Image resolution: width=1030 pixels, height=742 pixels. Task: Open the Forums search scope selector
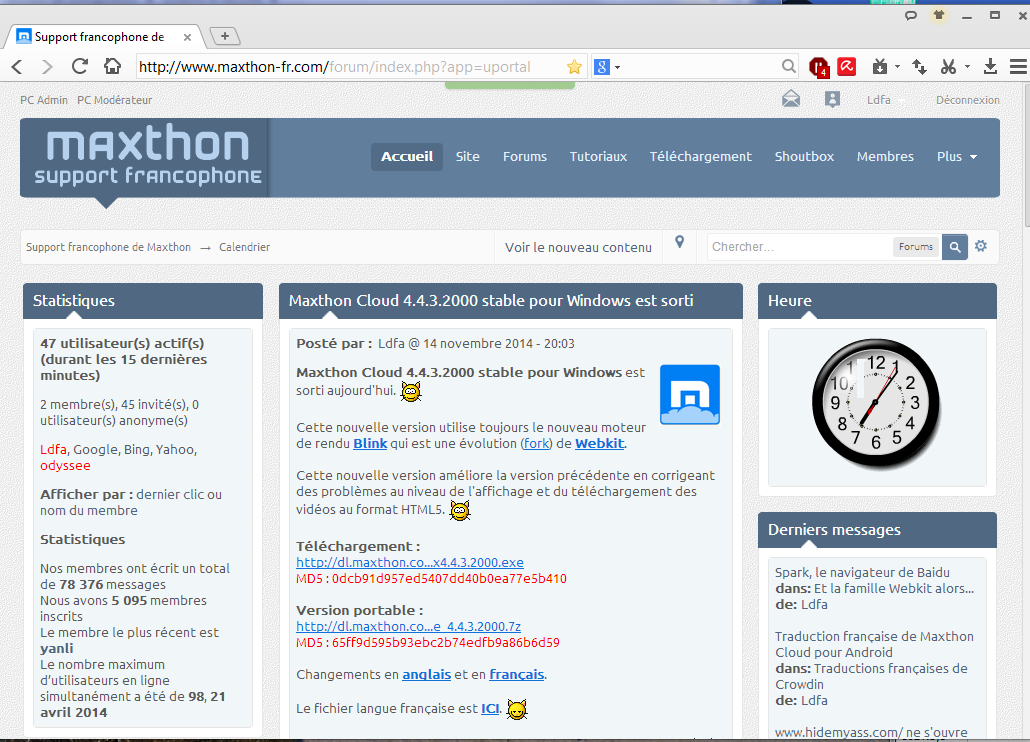(x=916, y=247)
